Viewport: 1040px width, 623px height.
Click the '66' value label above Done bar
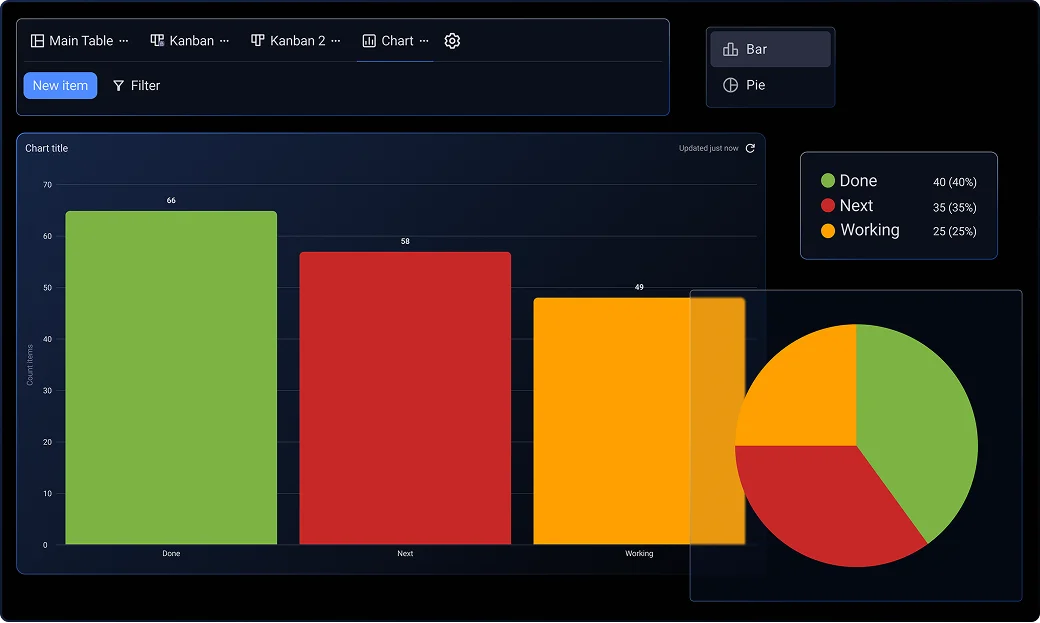pyautogui.click(x=171, y=200)
